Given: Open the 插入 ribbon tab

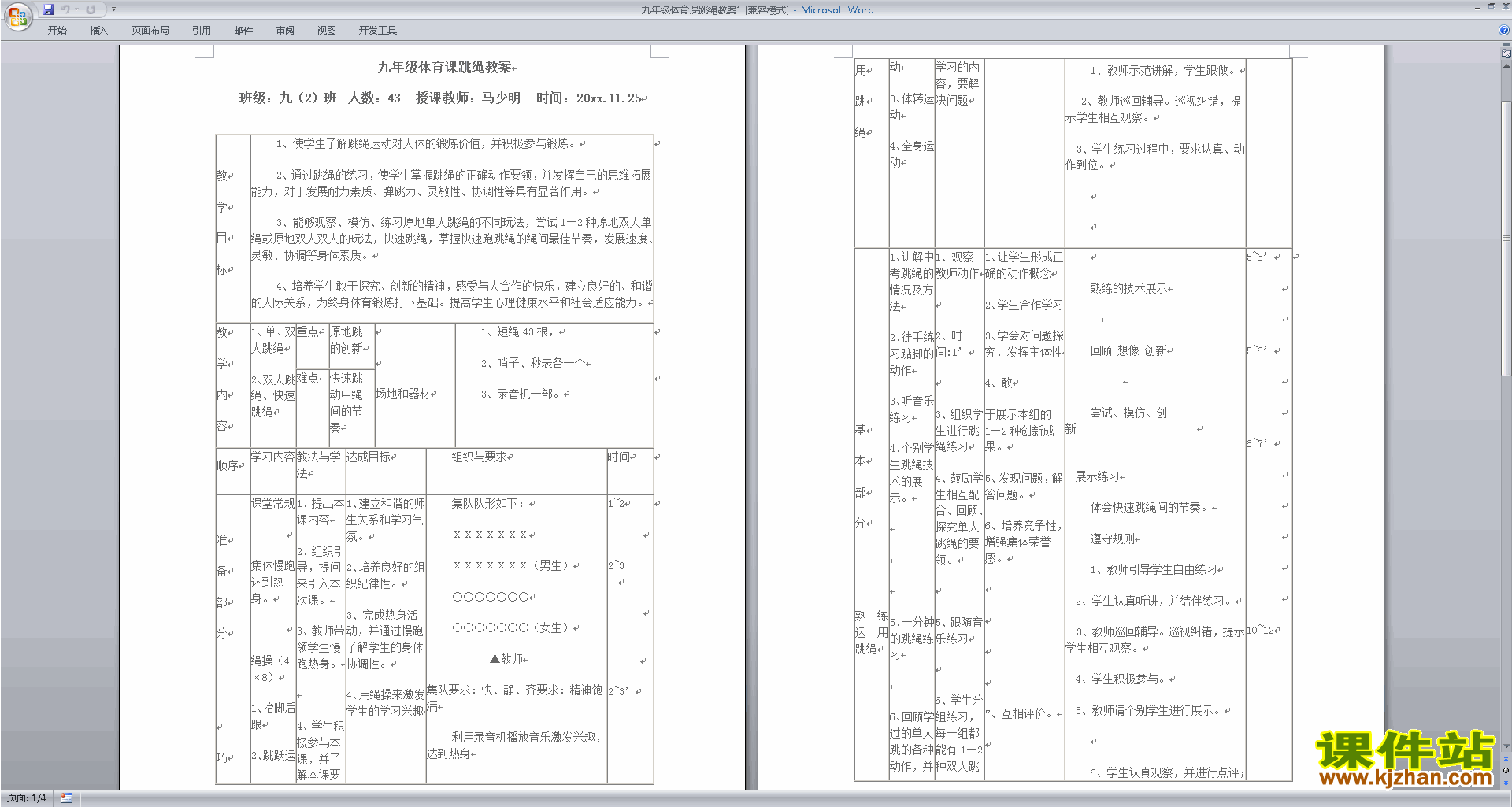Looking at the screenshot, I should pyautogui.click(x=98, y=30).
